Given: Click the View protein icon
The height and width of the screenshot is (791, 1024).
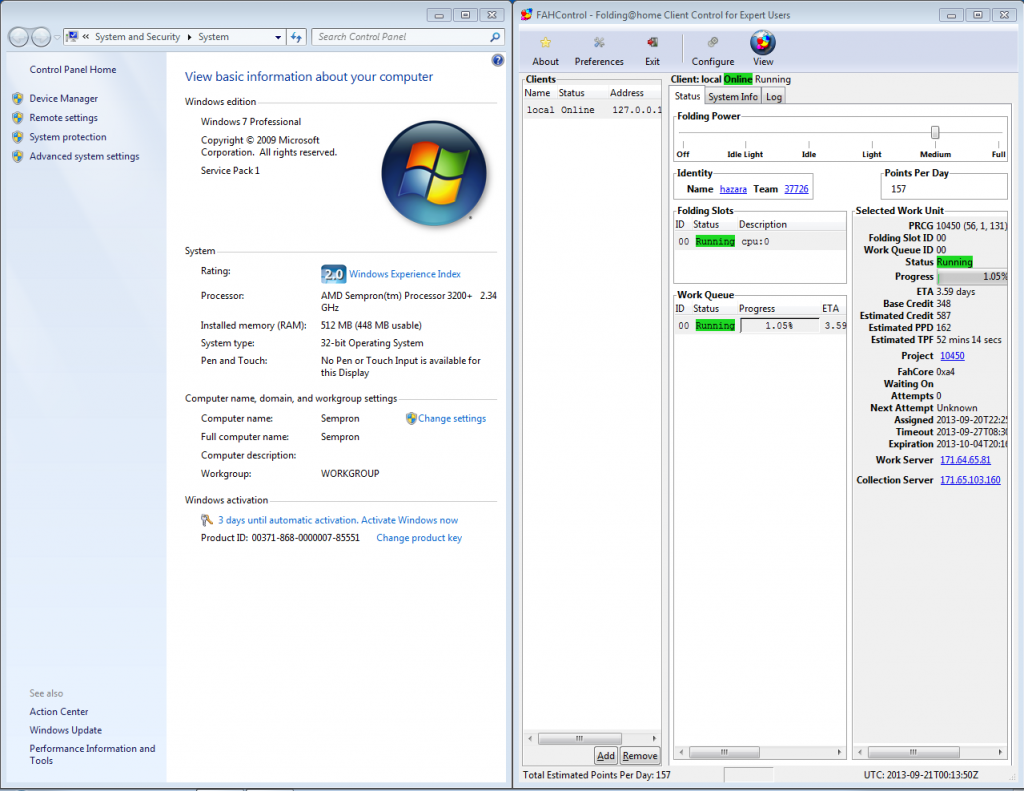Looking at the screenshot, I should click(x=763, y=42).
